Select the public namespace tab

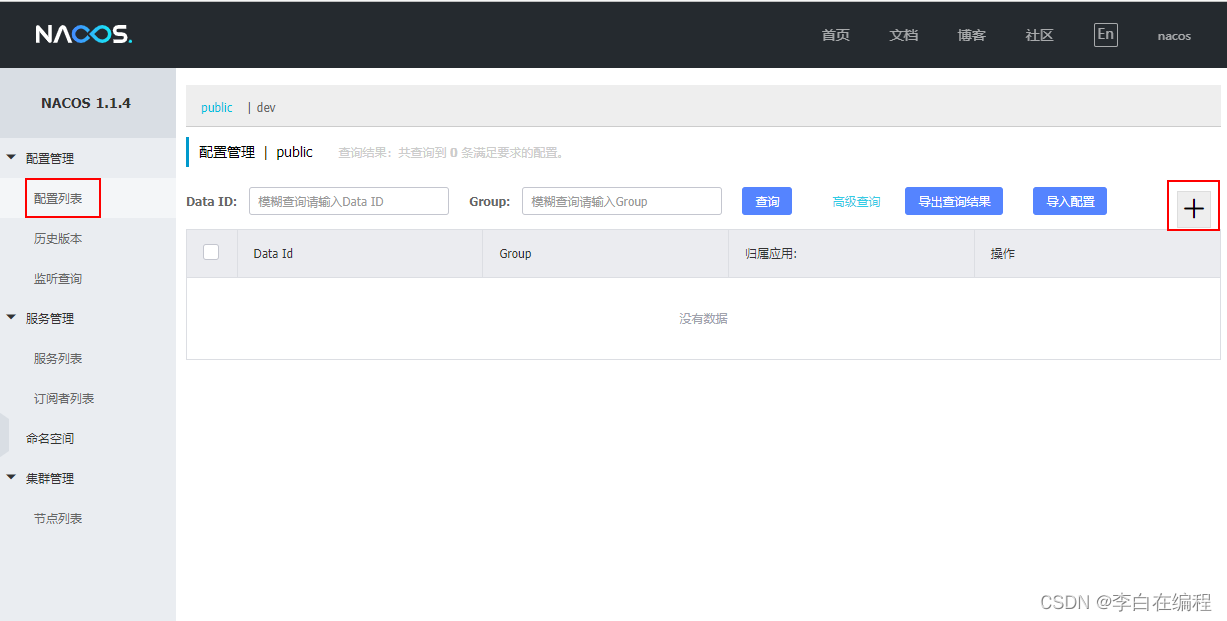pos(216,107)
